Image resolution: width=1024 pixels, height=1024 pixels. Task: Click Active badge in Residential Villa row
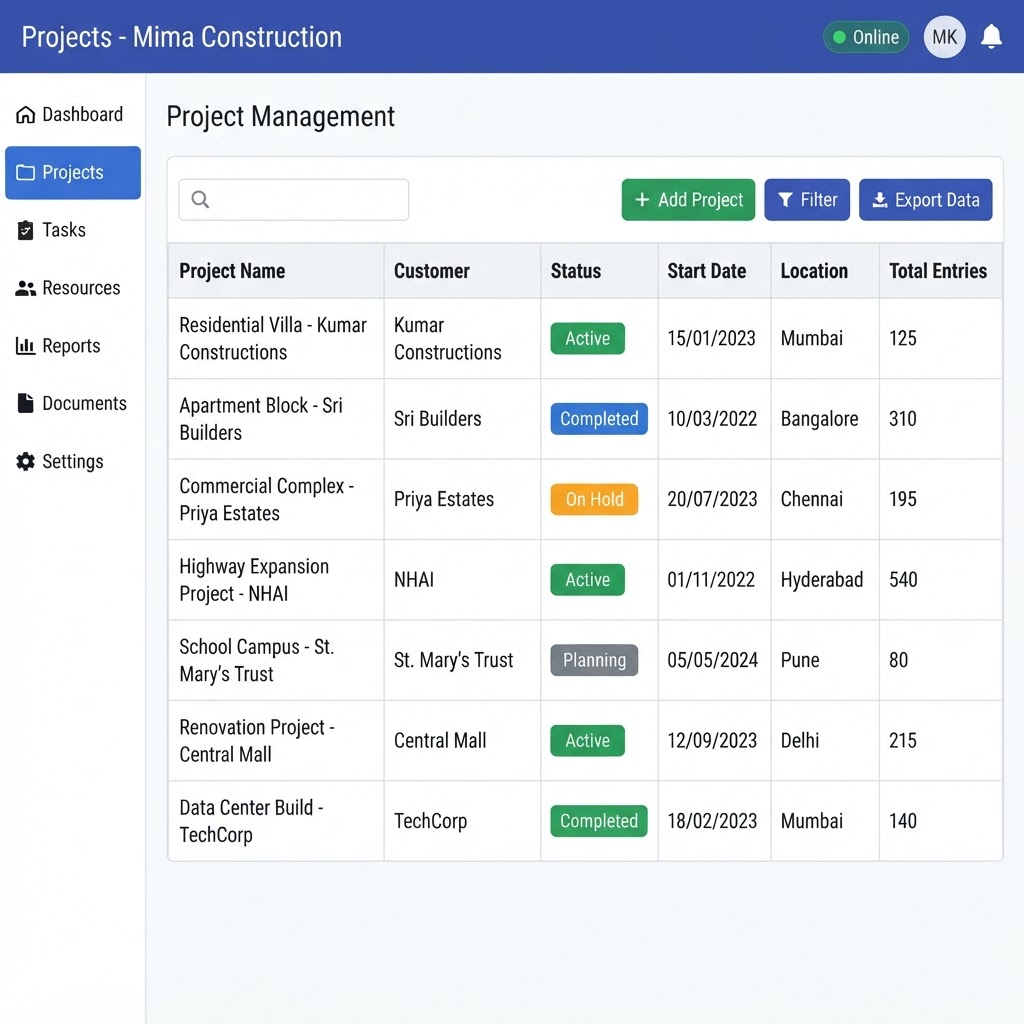click(587, 338)
